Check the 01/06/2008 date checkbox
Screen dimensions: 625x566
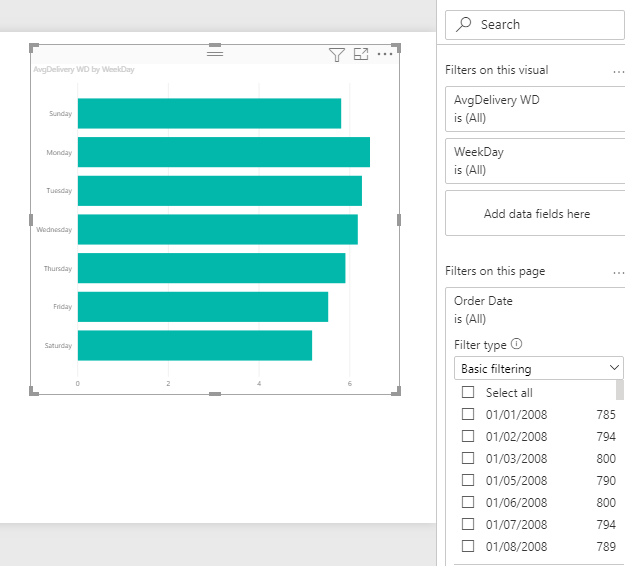tap(468, 502)
